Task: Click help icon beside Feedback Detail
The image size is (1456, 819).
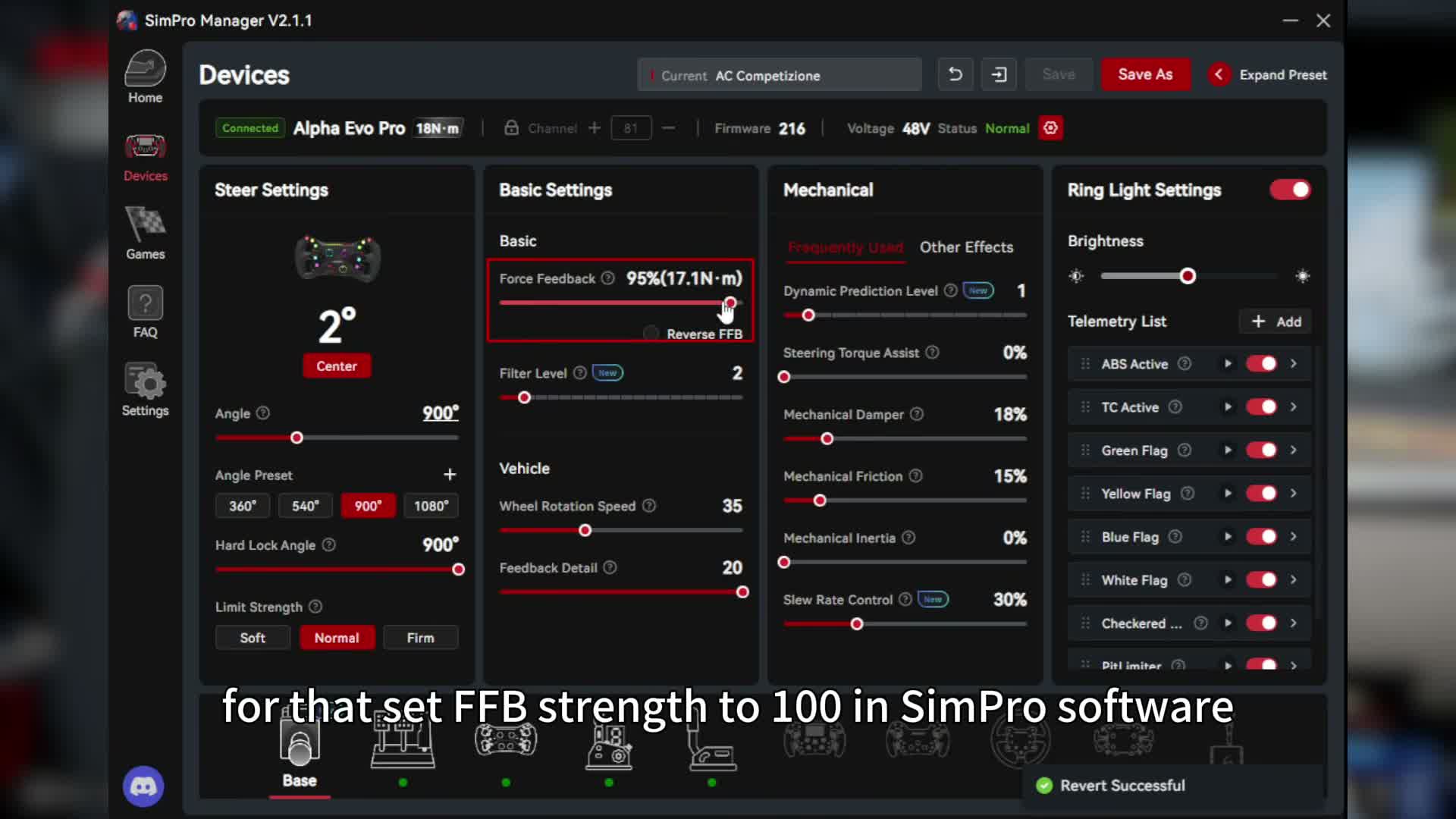Action: pyautogui.click(x=610, y=568)
